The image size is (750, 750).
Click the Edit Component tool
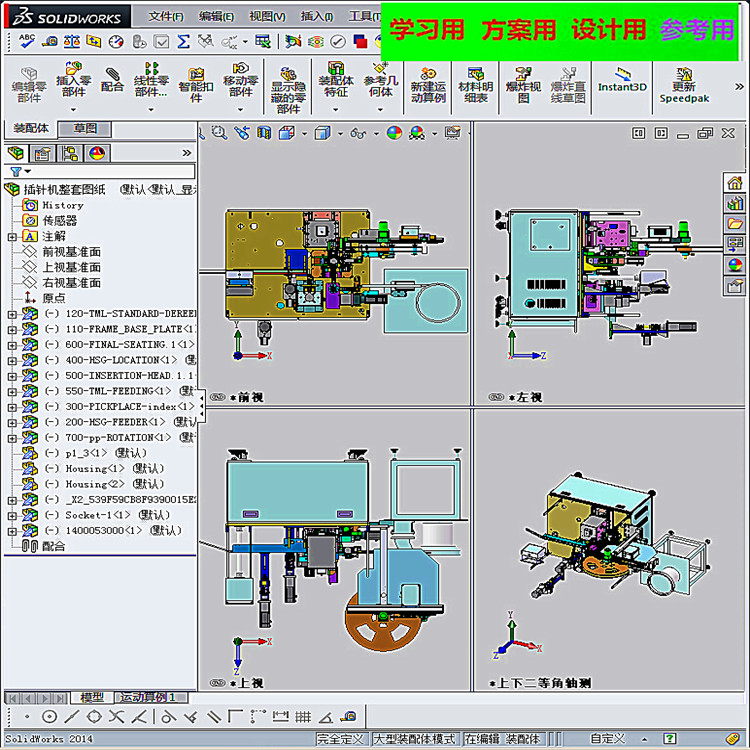(29, 86)
